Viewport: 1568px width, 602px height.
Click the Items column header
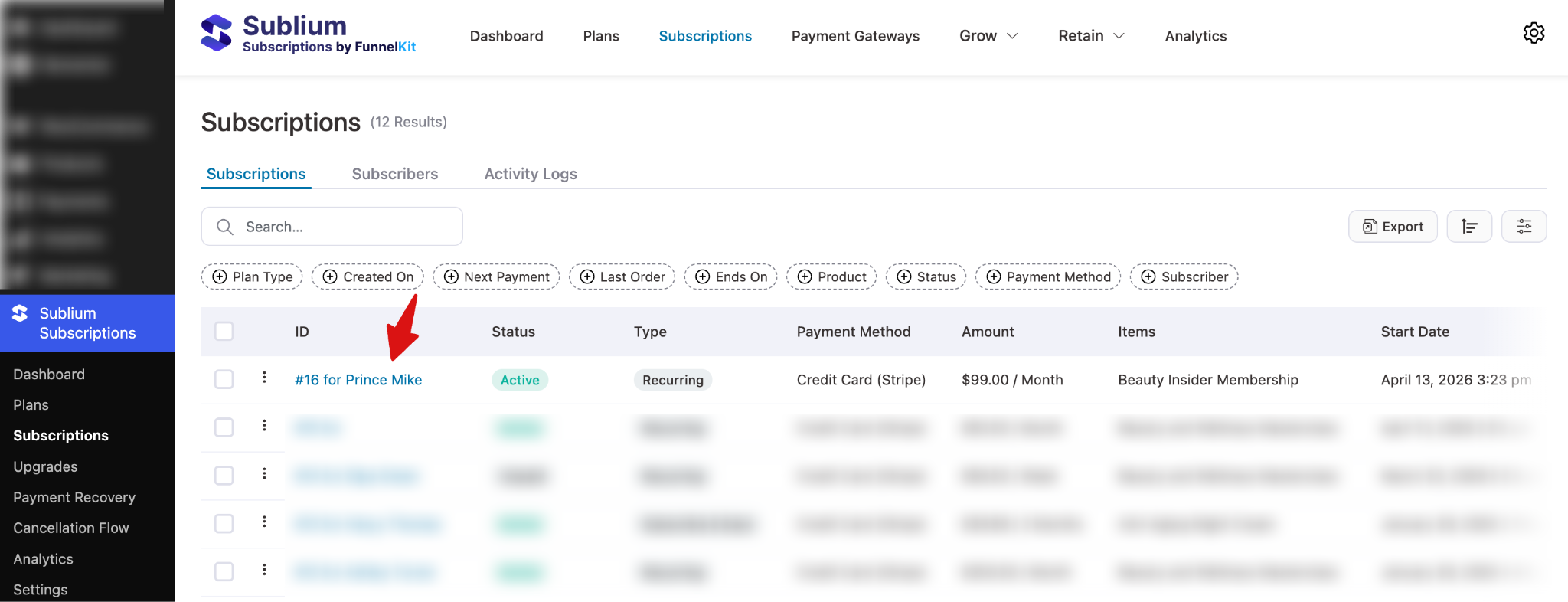[x=1136, y=332]
